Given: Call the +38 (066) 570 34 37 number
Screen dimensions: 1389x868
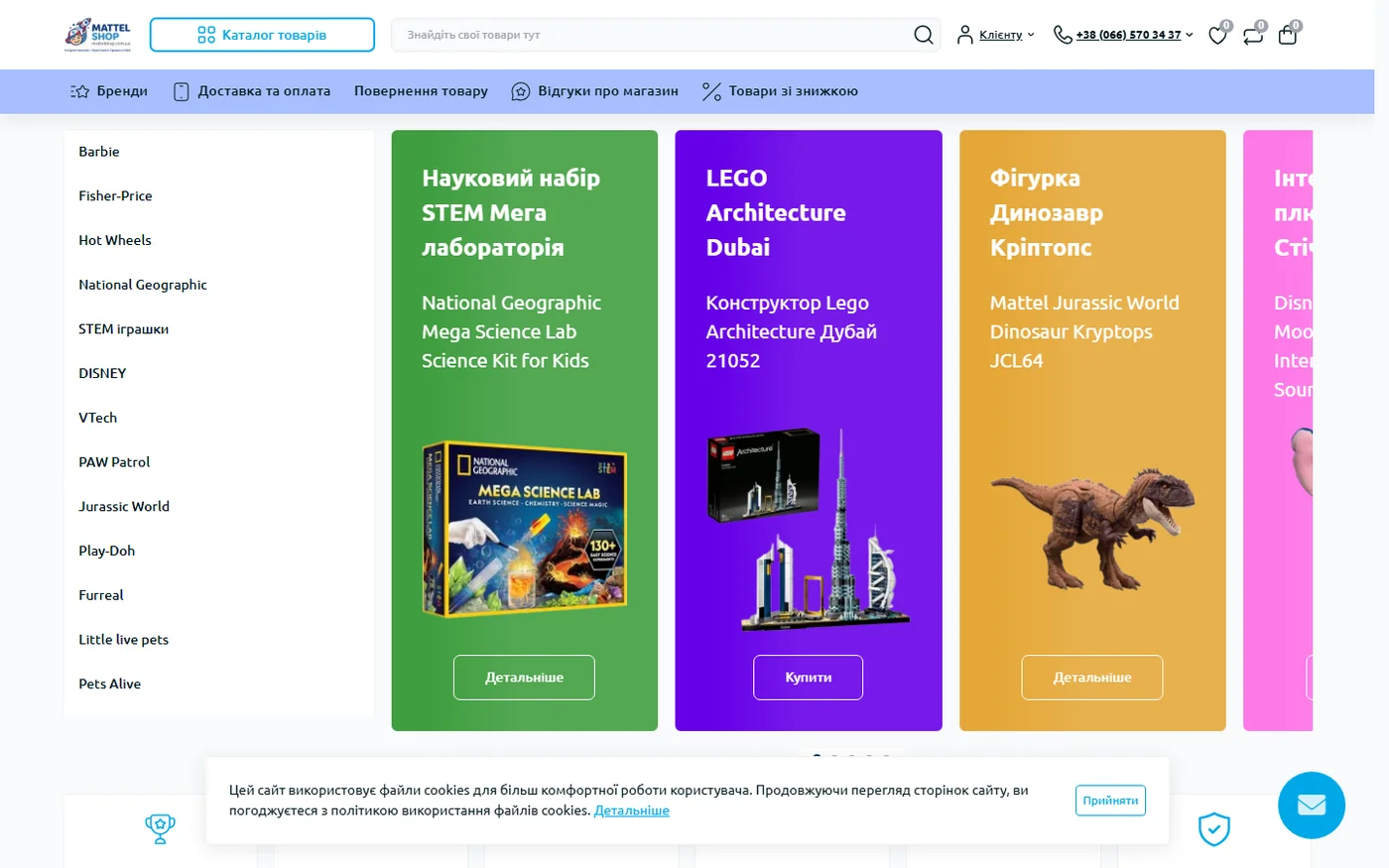Looking at the screenshot, I should [1128, 35].
